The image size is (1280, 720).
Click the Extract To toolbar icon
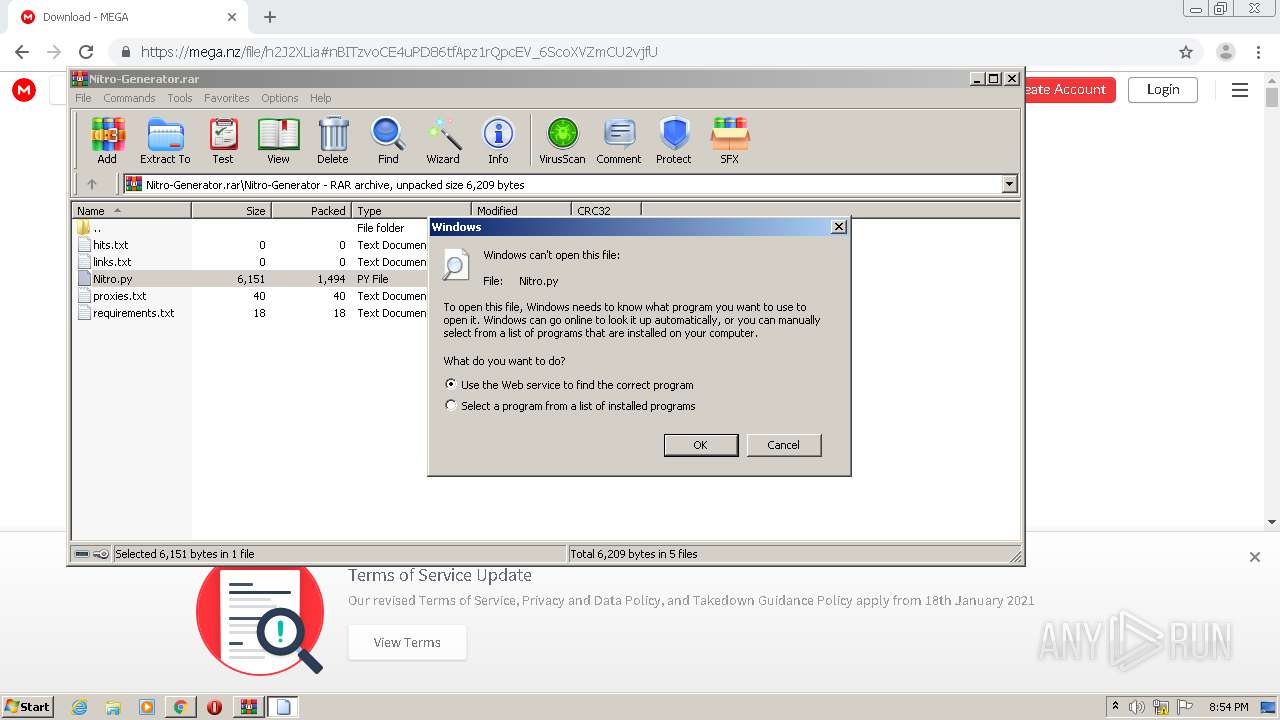coord(165,141)
